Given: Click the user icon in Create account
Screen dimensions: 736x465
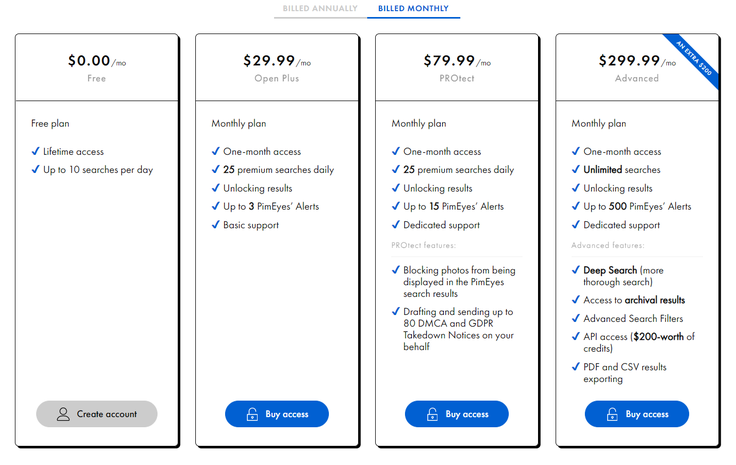Looking at the screenshot, I should (x=63, y=414).
